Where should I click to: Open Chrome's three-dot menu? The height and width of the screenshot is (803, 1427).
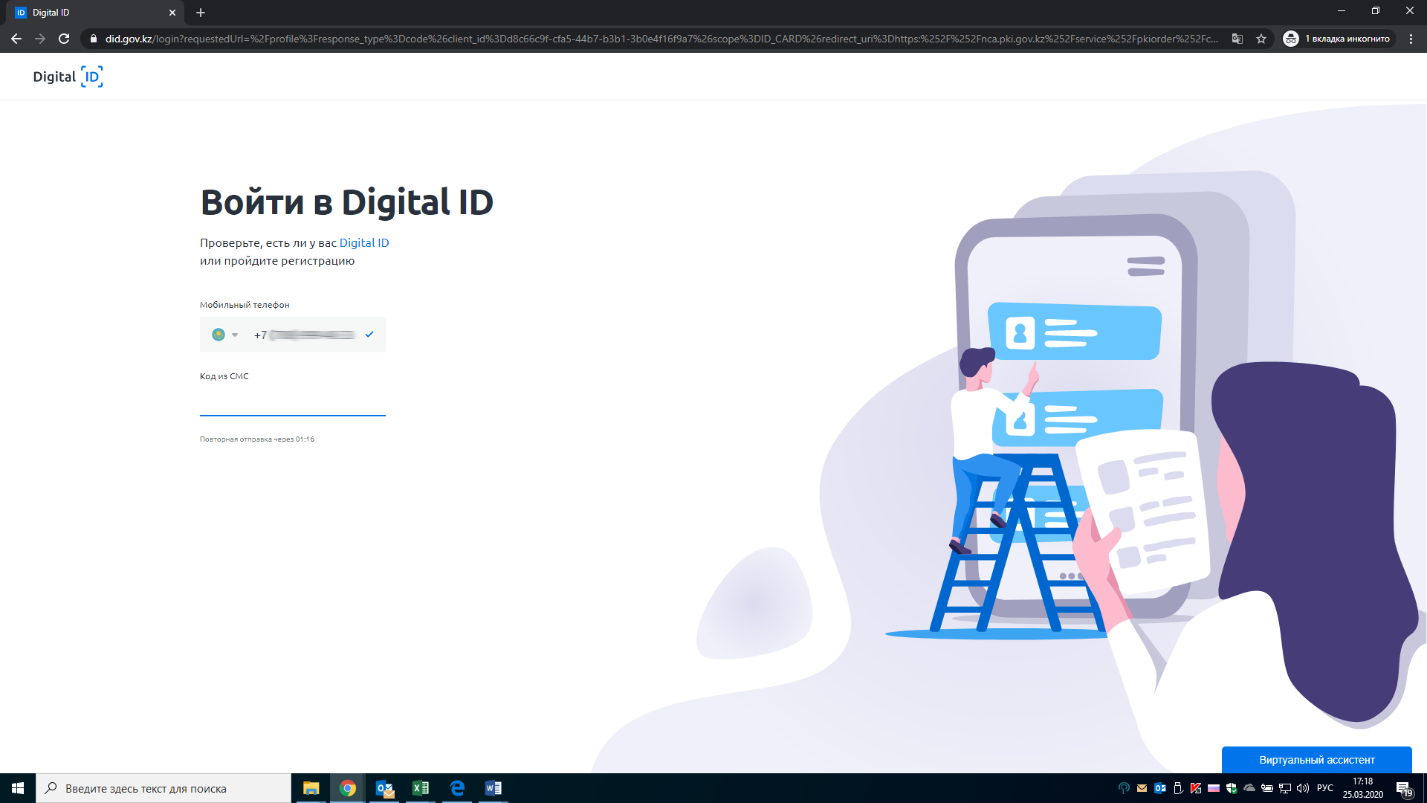tap(1410, 39)
